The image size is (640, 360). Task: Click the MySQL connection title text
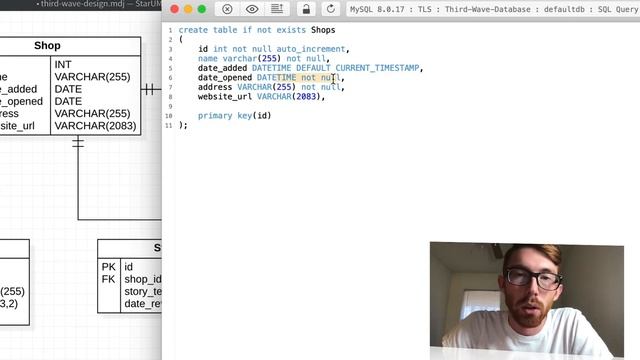point(494,9)
